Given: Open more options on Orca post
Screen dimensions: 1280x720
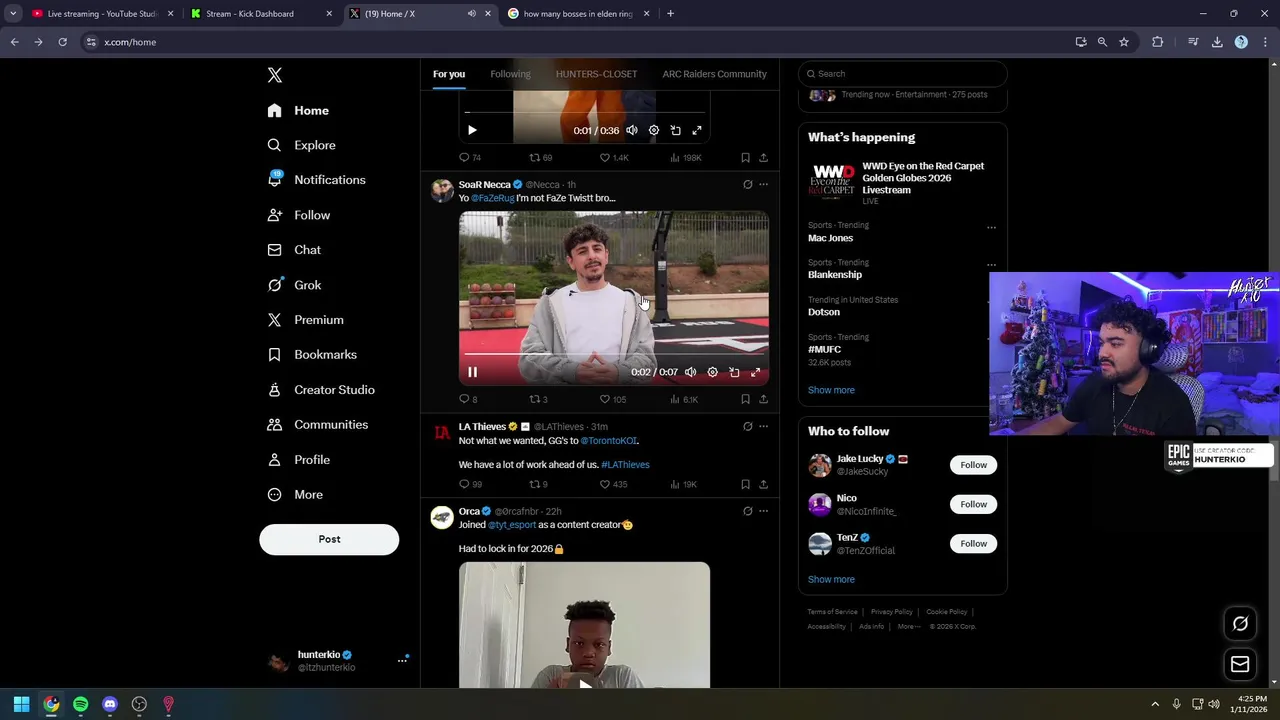Looking at the screenshot, I should (x=763, y=511).
